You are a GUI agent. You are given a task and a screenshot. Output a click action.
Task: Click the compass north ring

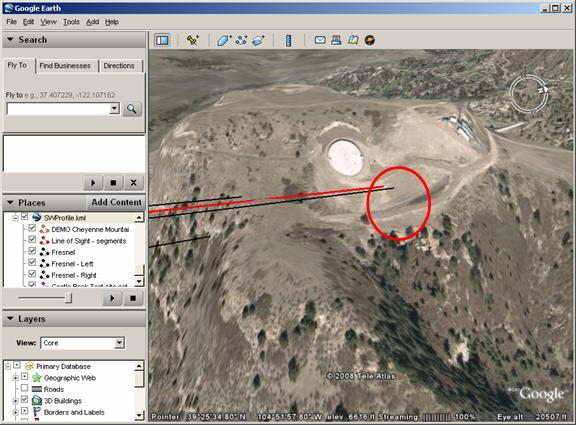[x=528, y=93]
